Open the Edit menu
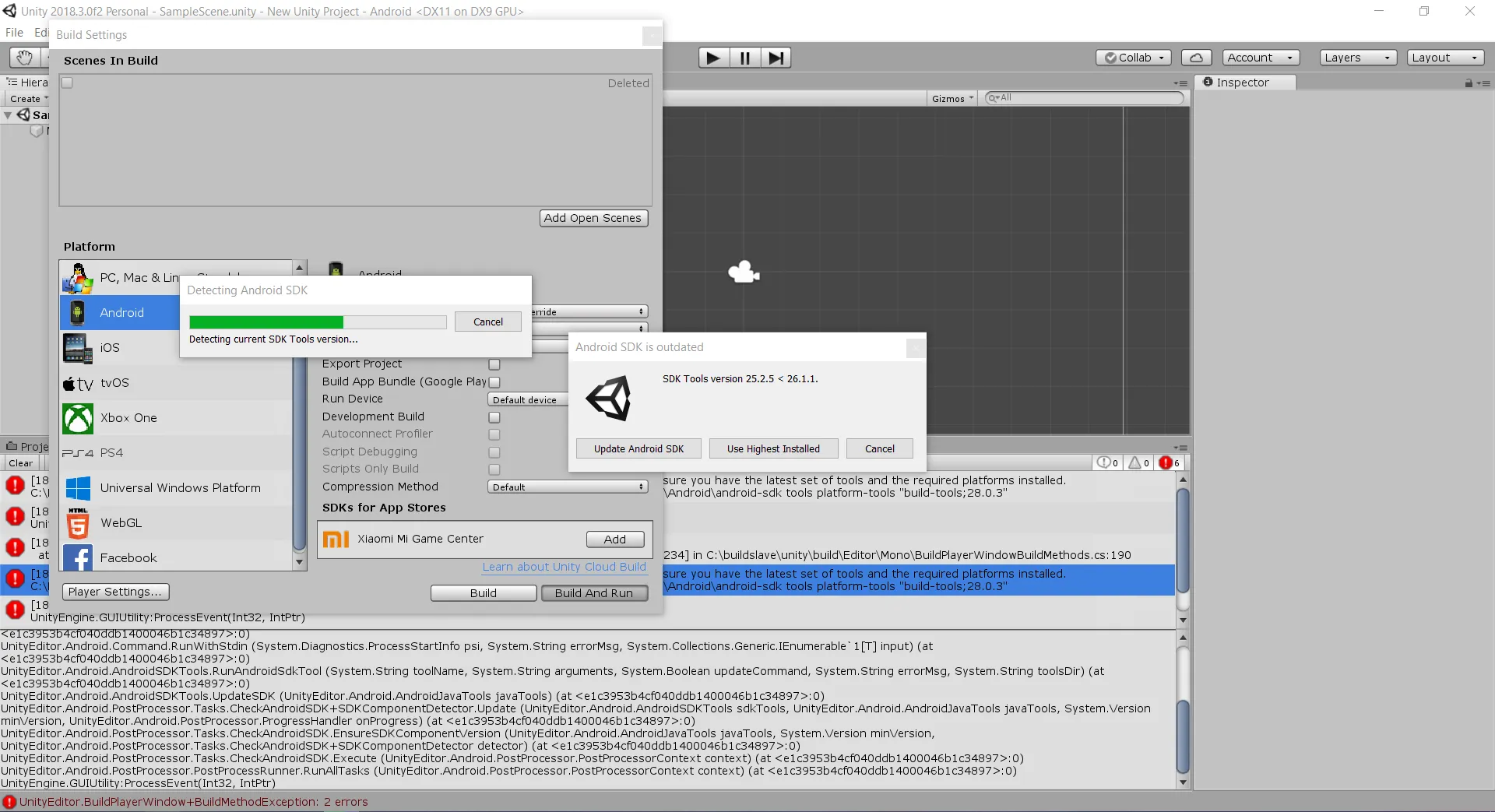Image resolution: width=1495 pixels, height=812 pixels. (x=40, y=33)
